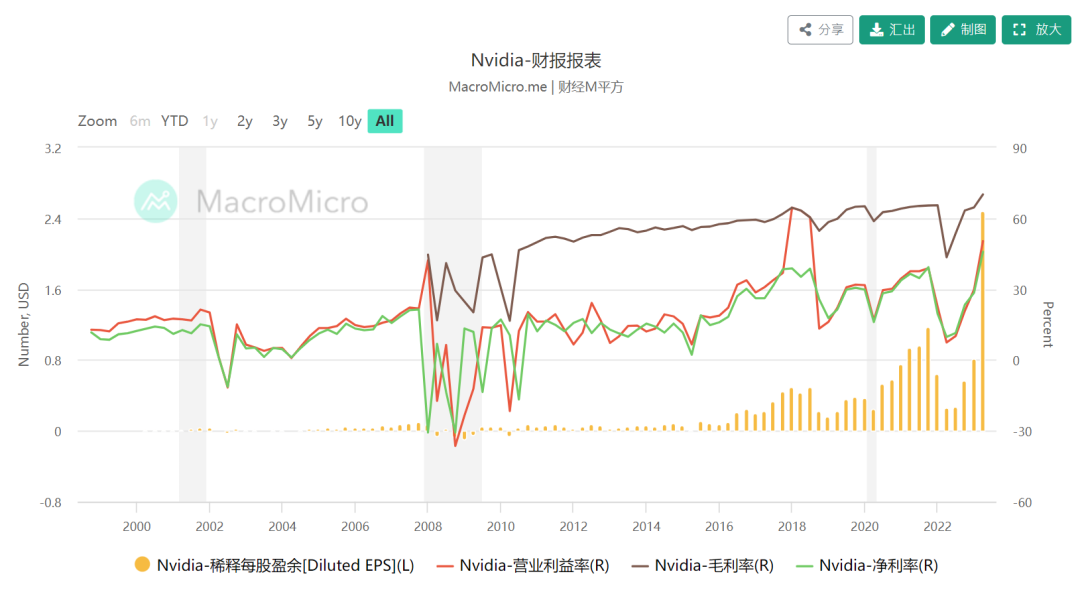The height and width of the screenshot is (592, 1080).
Task: Click the 2020 x-axis year label
Action: coord(865,526)
